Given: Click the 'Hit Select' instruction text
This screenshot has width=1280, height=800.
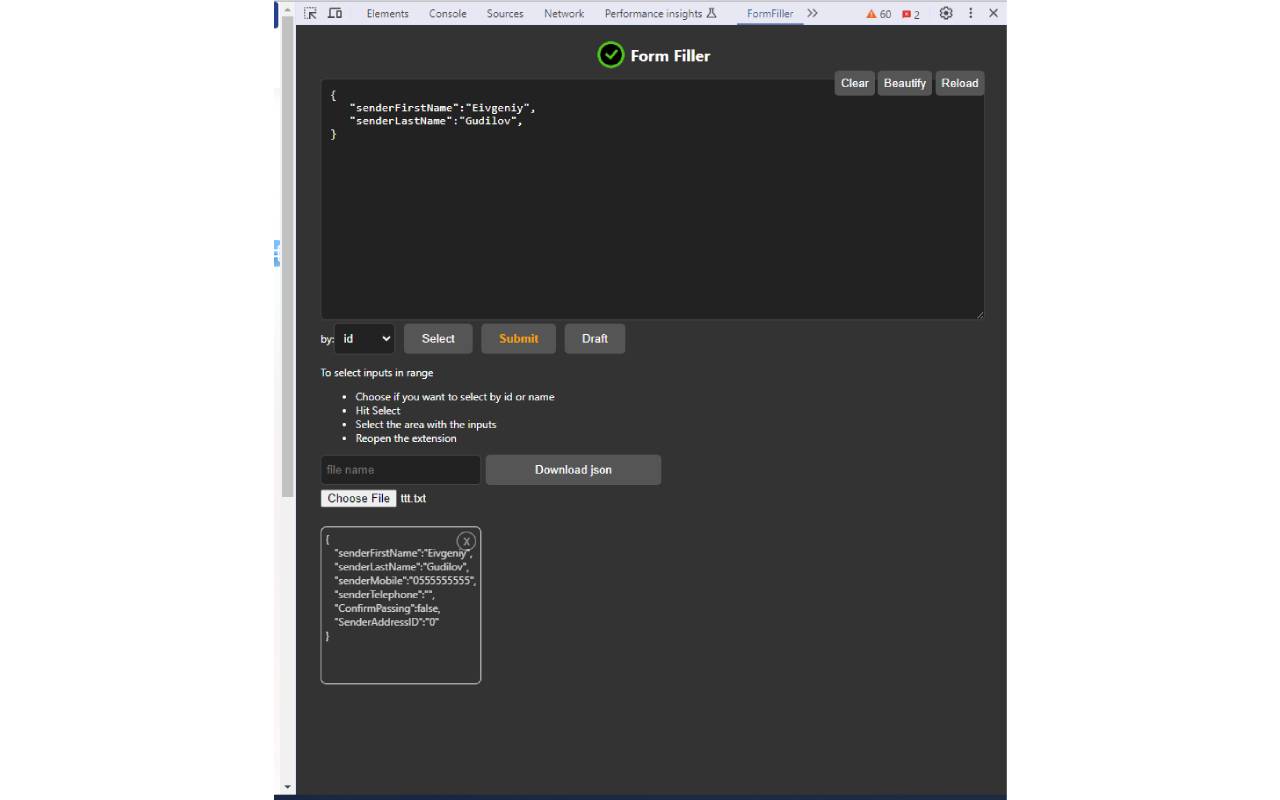Looking at the screenshot, I should click(x=378, y=410).
